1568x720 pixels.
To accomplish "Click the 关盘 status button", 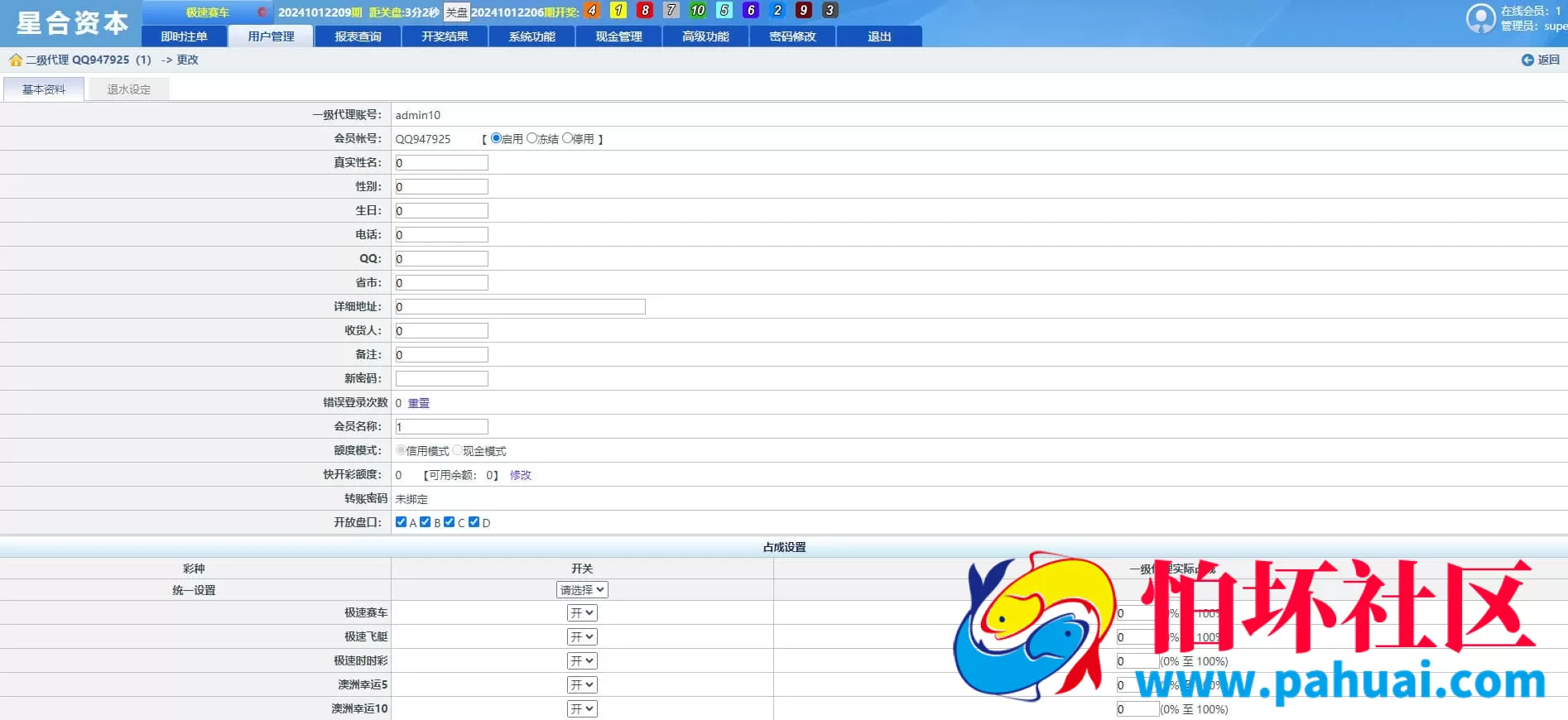I will (456, 12).
